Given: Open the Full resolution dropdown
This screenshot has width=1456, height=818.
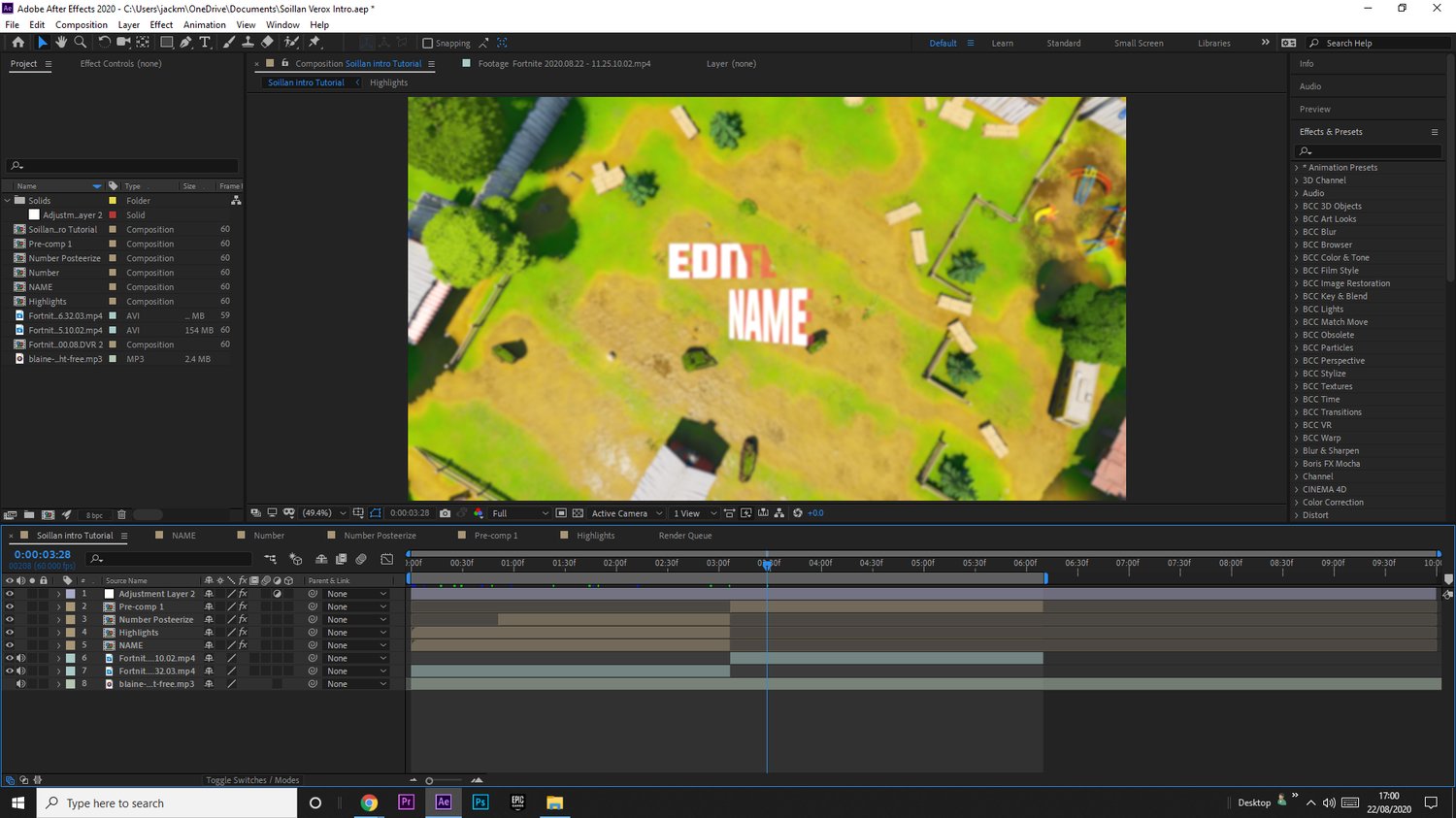Looking at the screenshot, I should point(519,513).
